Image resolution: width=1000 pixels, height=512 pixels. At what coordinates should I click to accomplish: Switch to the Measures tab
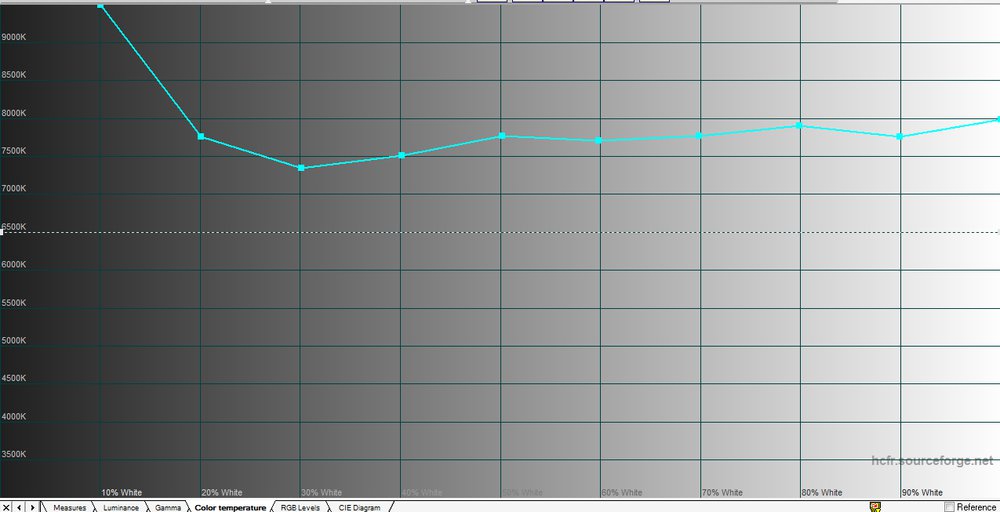pos(69,507)
